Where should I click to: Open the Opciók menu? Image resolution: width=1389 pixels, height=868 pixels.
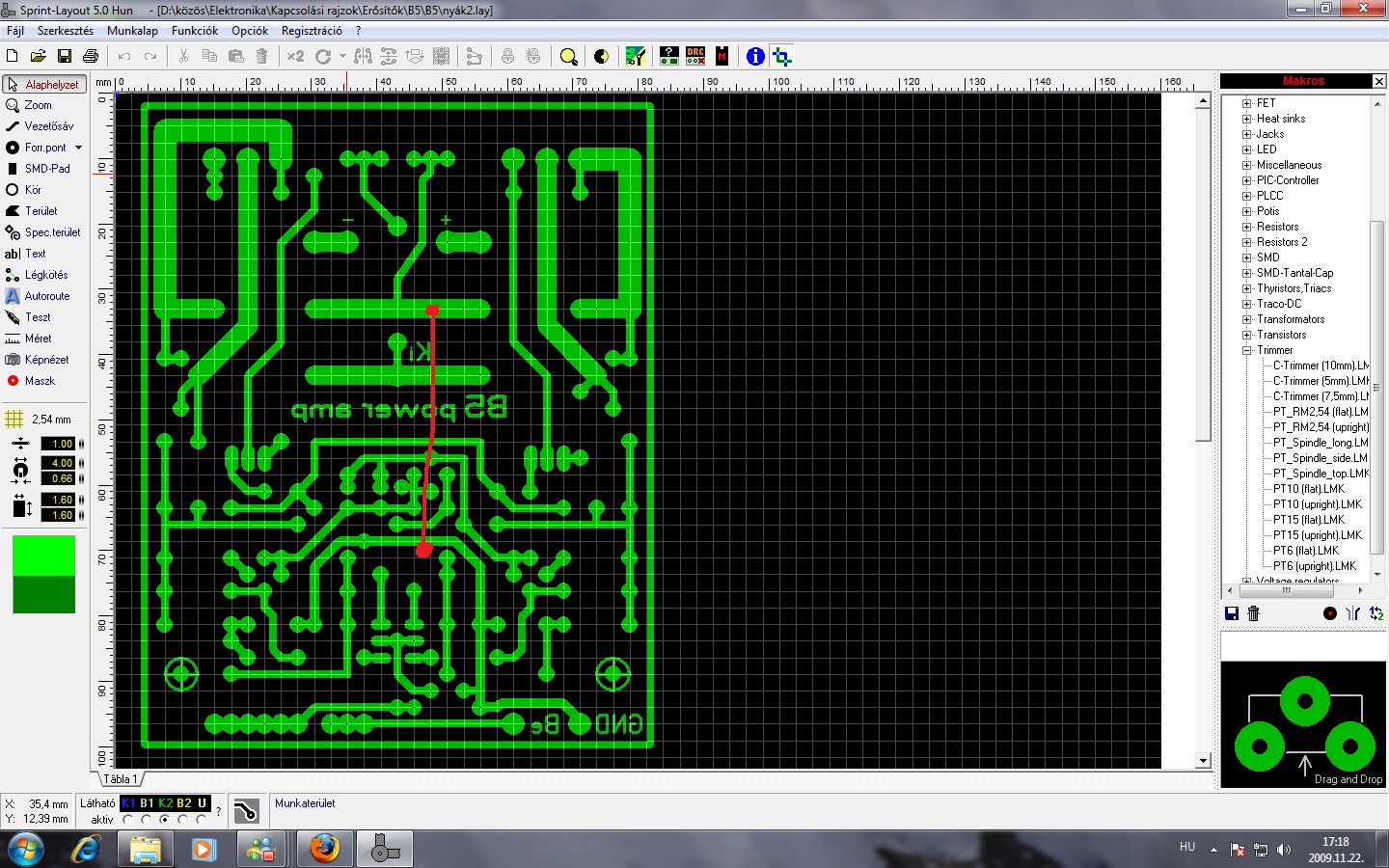point(250,31)
